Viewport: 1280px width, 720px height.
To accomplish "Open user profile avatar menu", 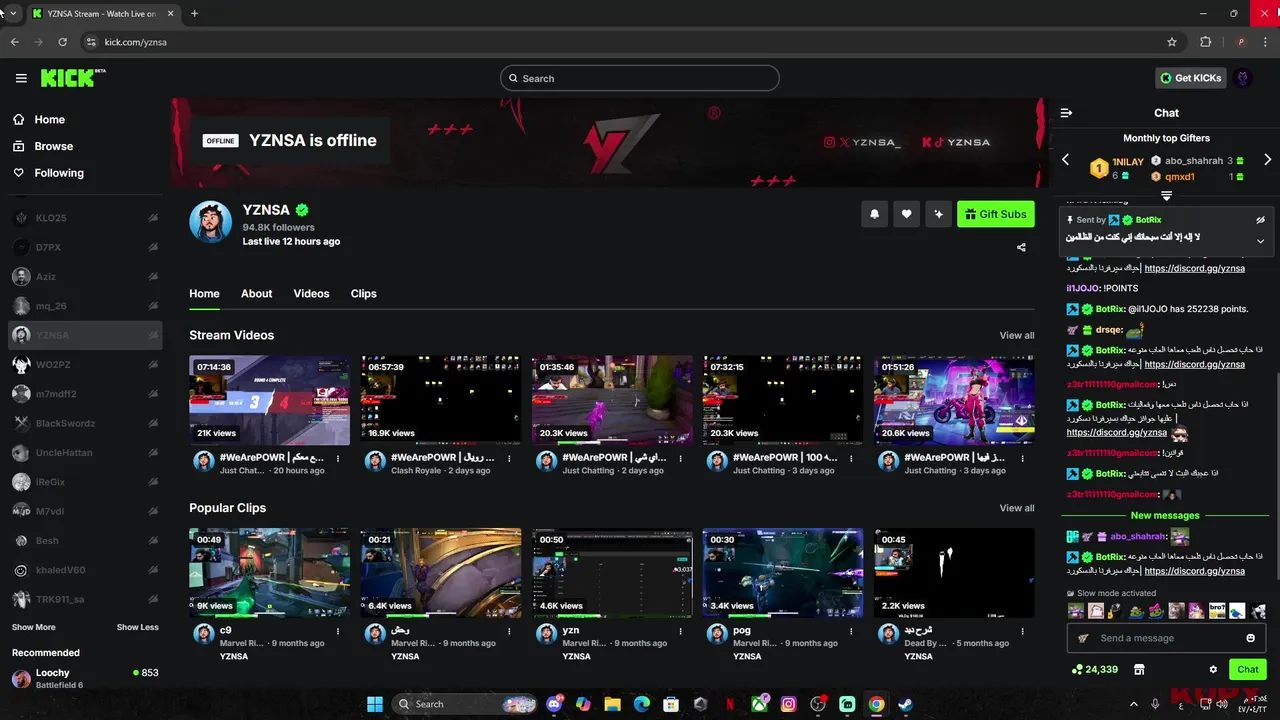I will 1243,78.
